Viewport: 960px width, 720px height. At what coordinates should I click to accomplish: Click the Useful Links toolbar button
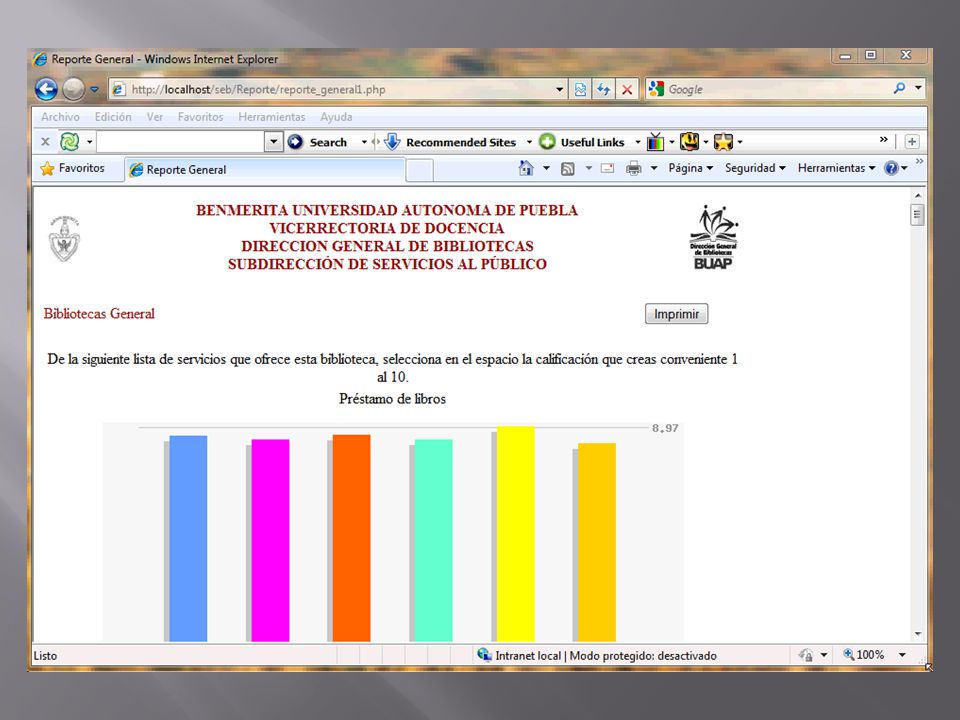point(582,142)
